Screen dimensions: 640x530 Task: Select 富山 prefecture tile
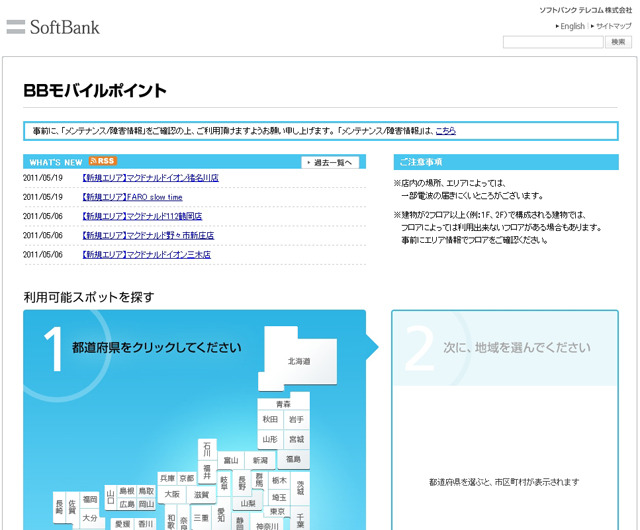pyautogui.click(x=231, y=461)
